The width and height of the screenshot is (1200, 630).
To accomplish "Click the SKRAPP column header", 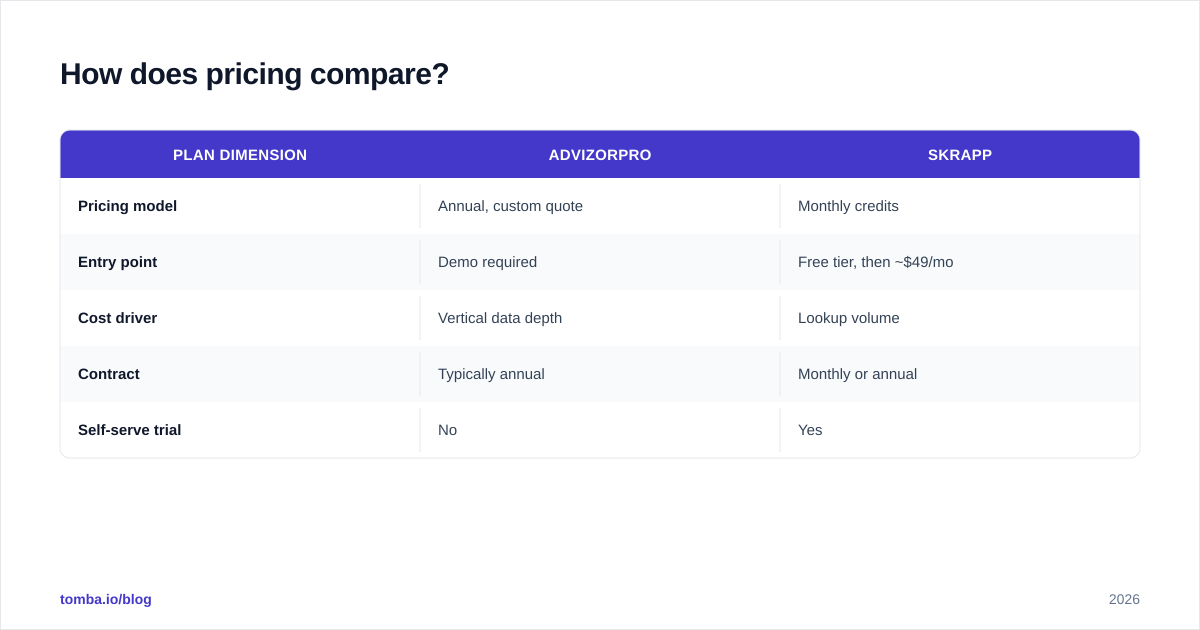I will click(x=960, y=155).
